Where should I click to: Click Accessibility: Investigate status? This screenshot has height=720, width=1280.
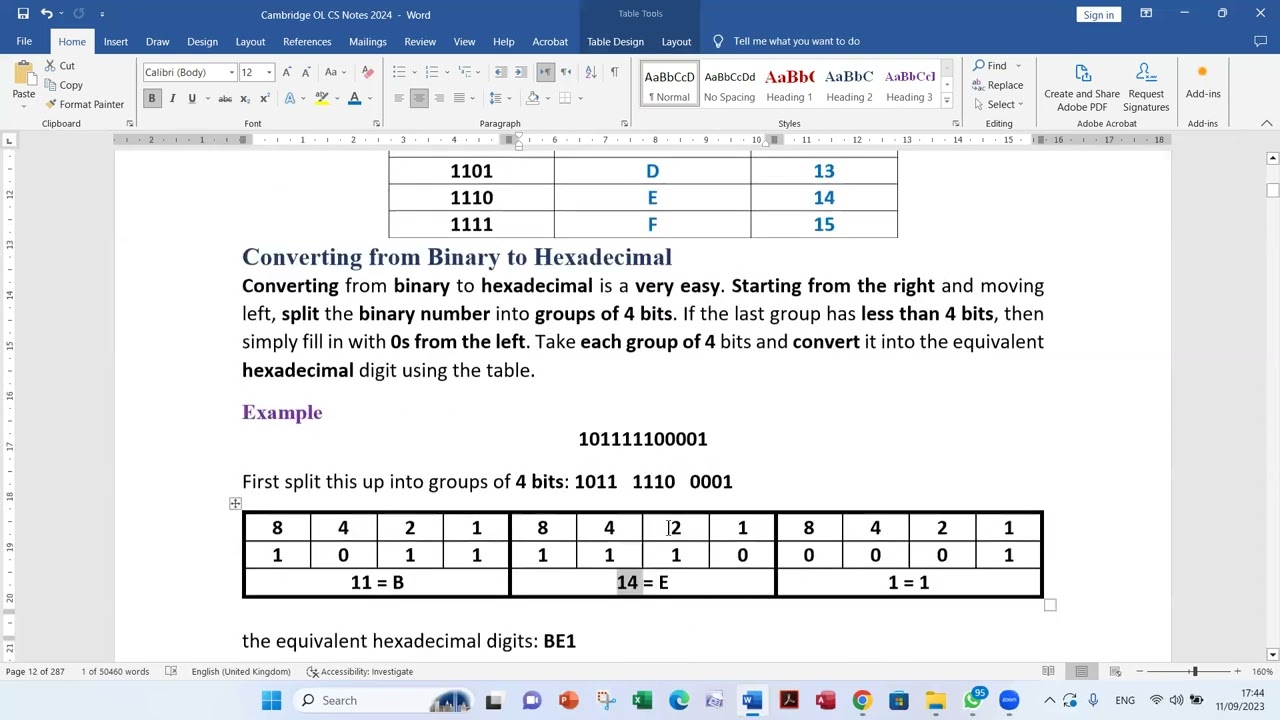pos(360,671)
